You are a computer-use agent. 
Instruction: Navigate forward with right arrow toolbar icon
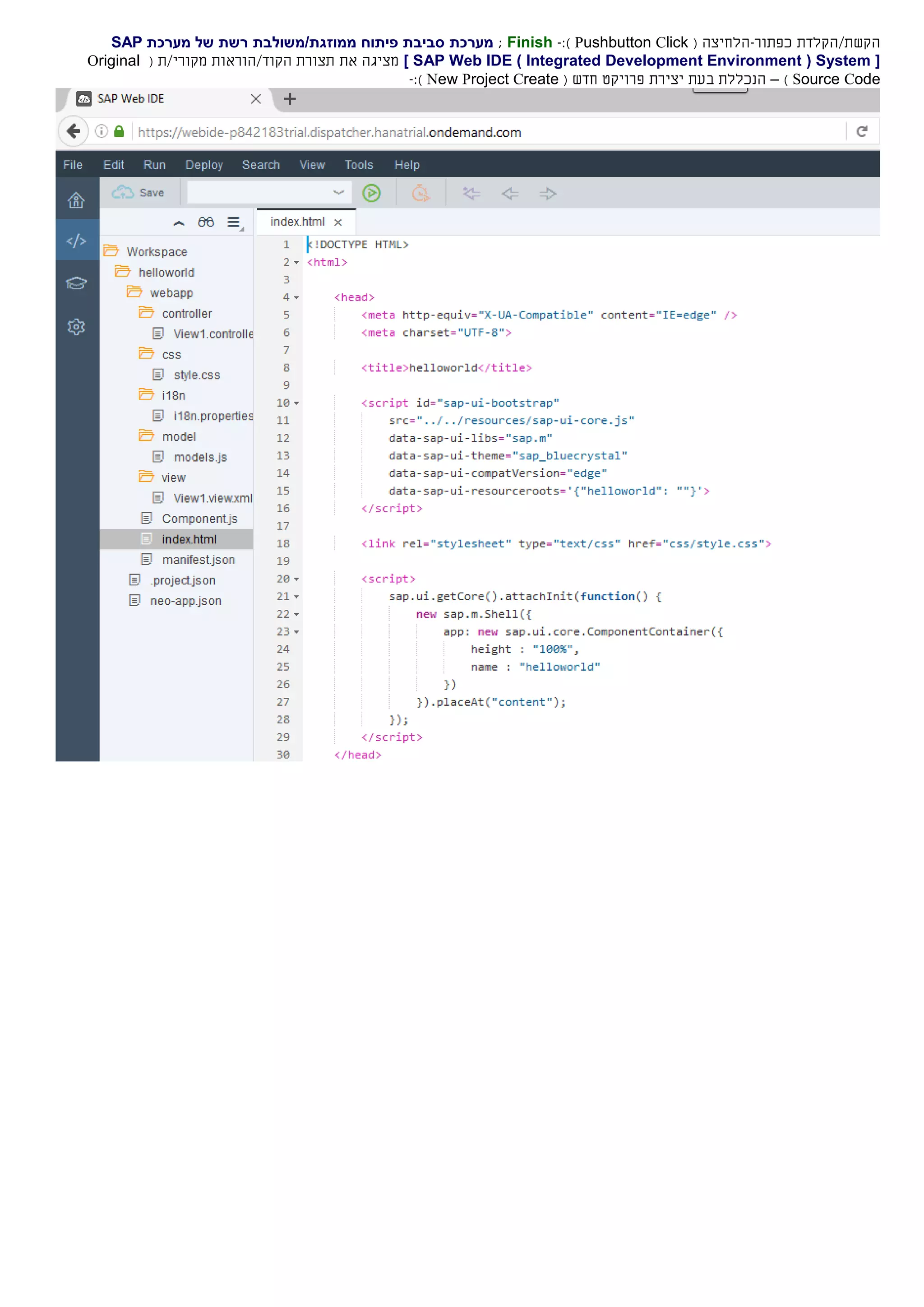tap(547, 194)
